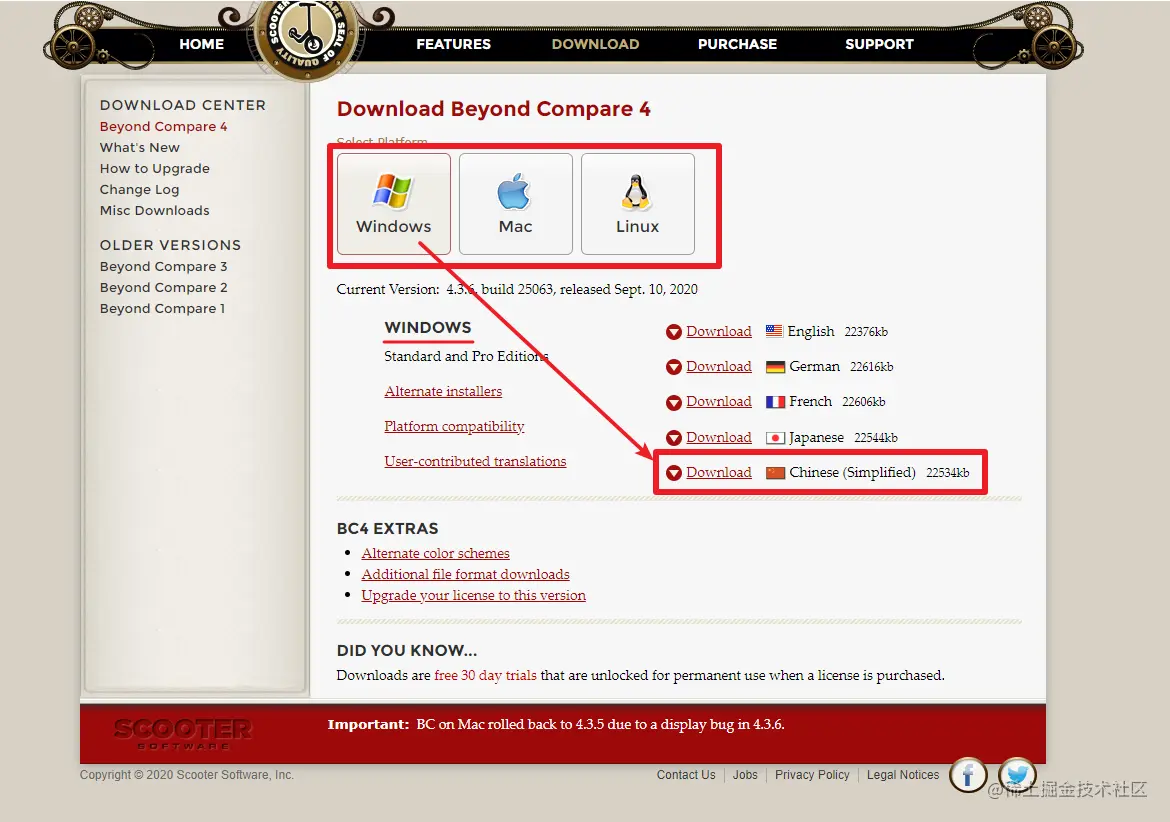The width and height of the screenshot is (1170, 822).
Task: Click download arrow icon for German
Action: (673, 367)
